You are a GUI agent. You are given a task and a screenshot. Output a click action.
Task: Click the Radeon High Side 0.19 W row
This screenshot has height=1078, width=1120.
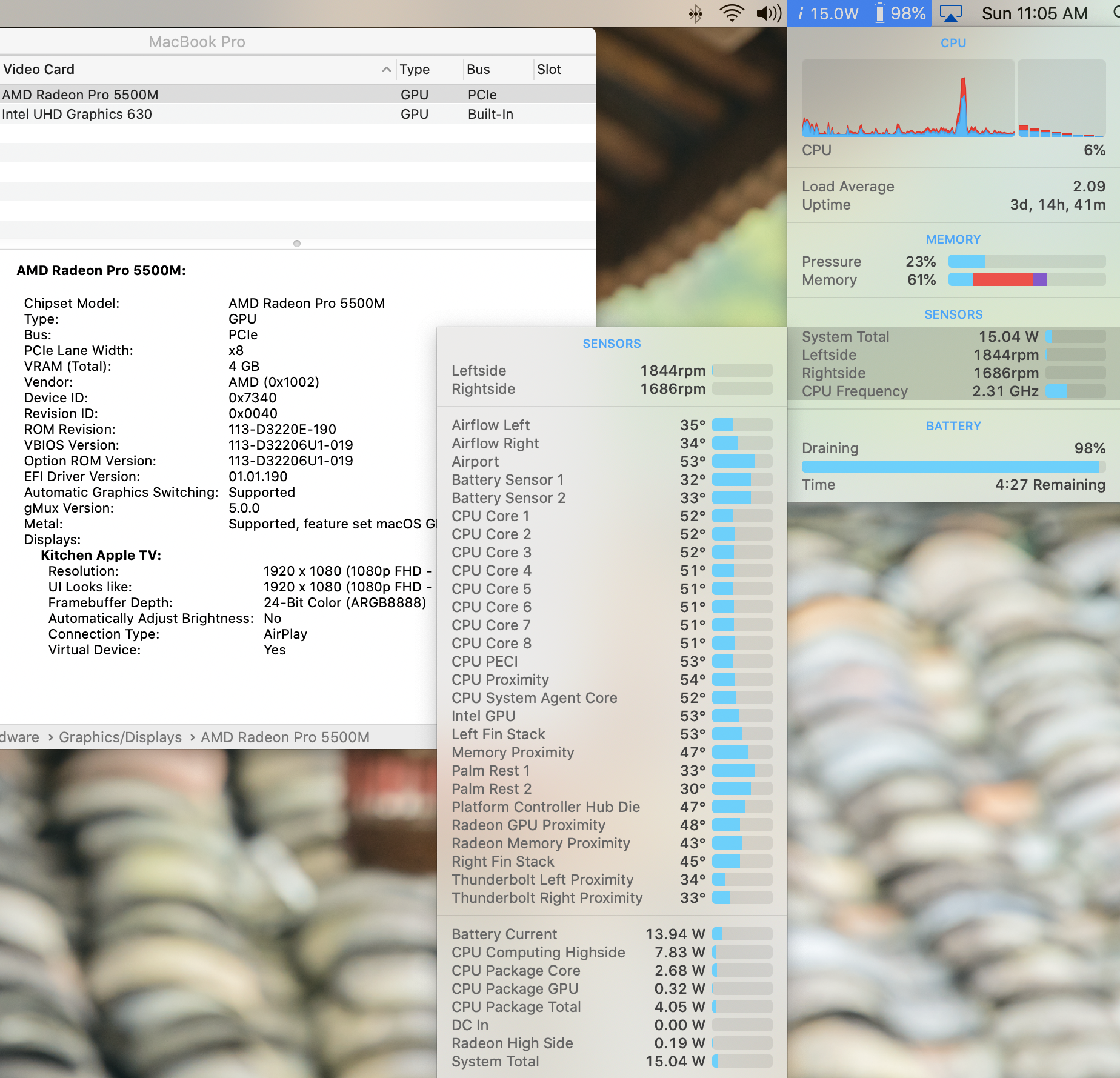[612, 1043]
